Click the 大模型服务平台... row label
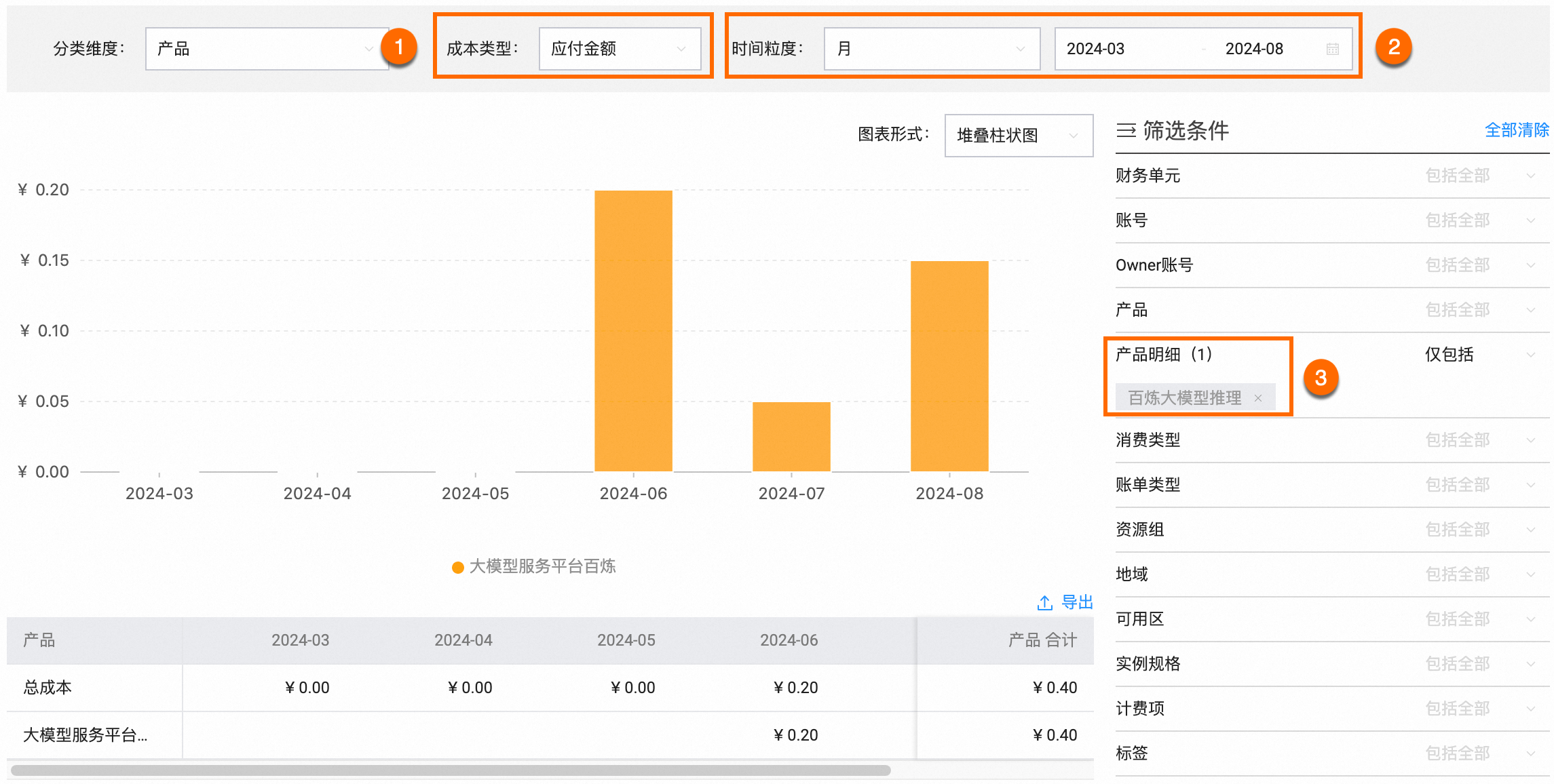Screen dimensions: 1554x784 [x=85, y=735]
